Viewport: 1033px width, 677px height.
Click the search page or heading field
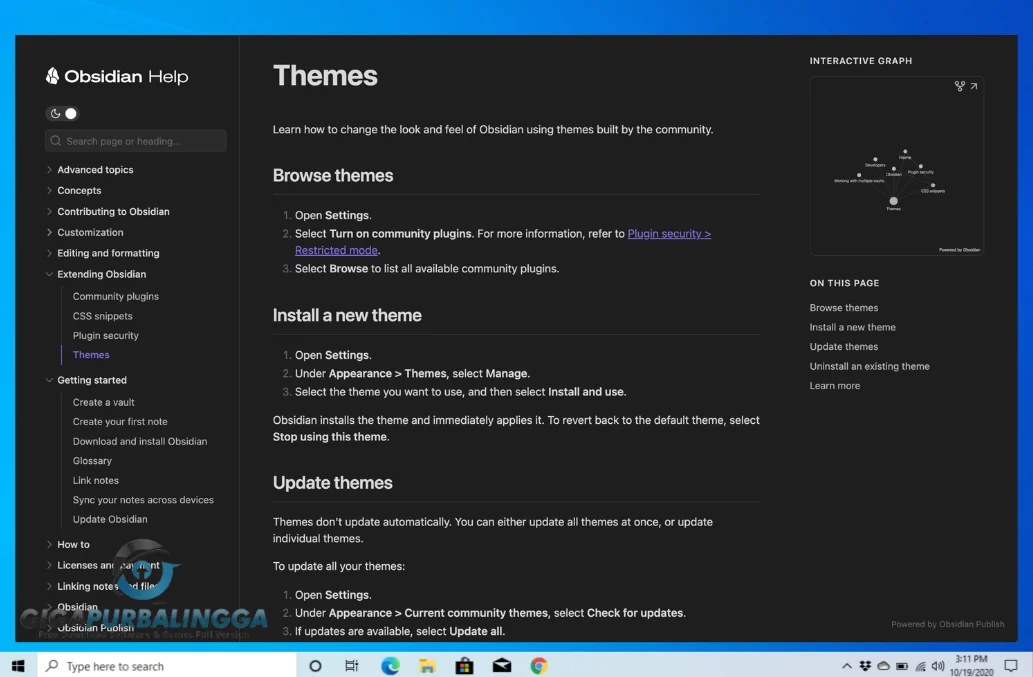click(136, 141)
